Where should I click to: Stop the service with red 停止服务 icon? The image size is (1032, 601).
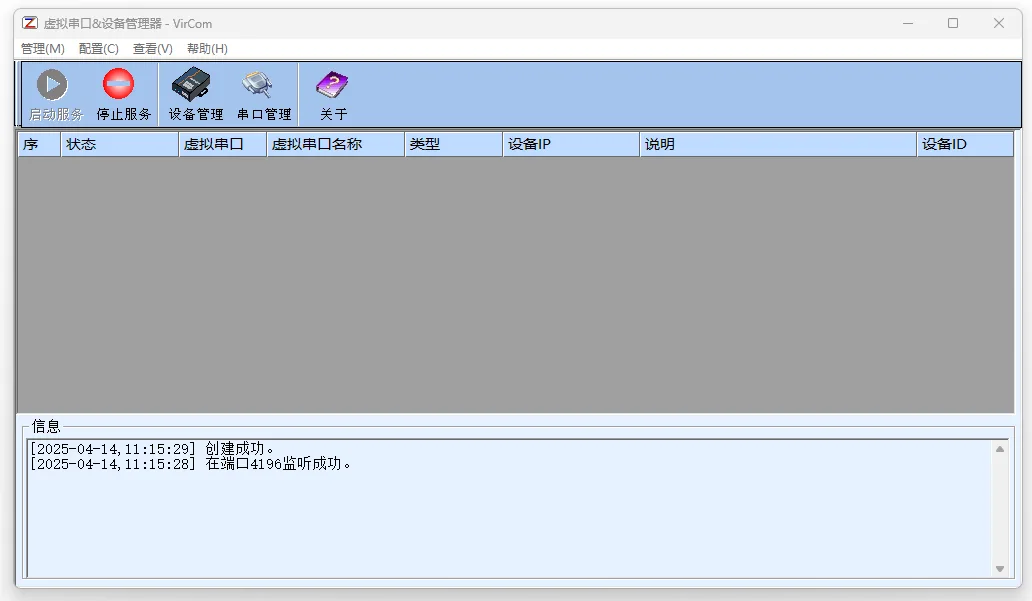(118, 84)
